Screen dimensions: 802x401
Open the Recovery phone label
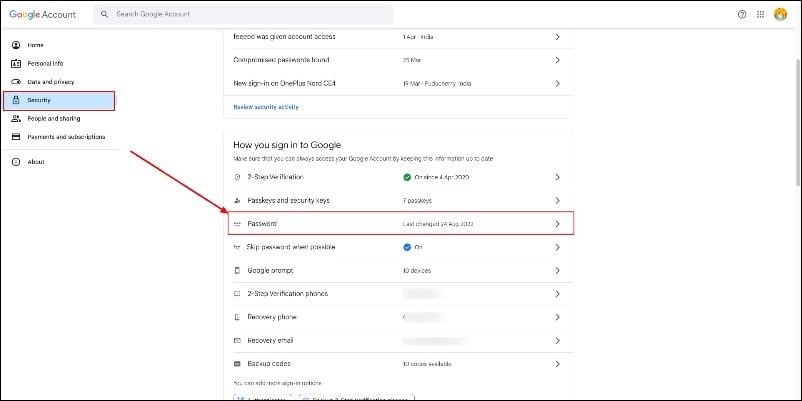click(272, 317)
